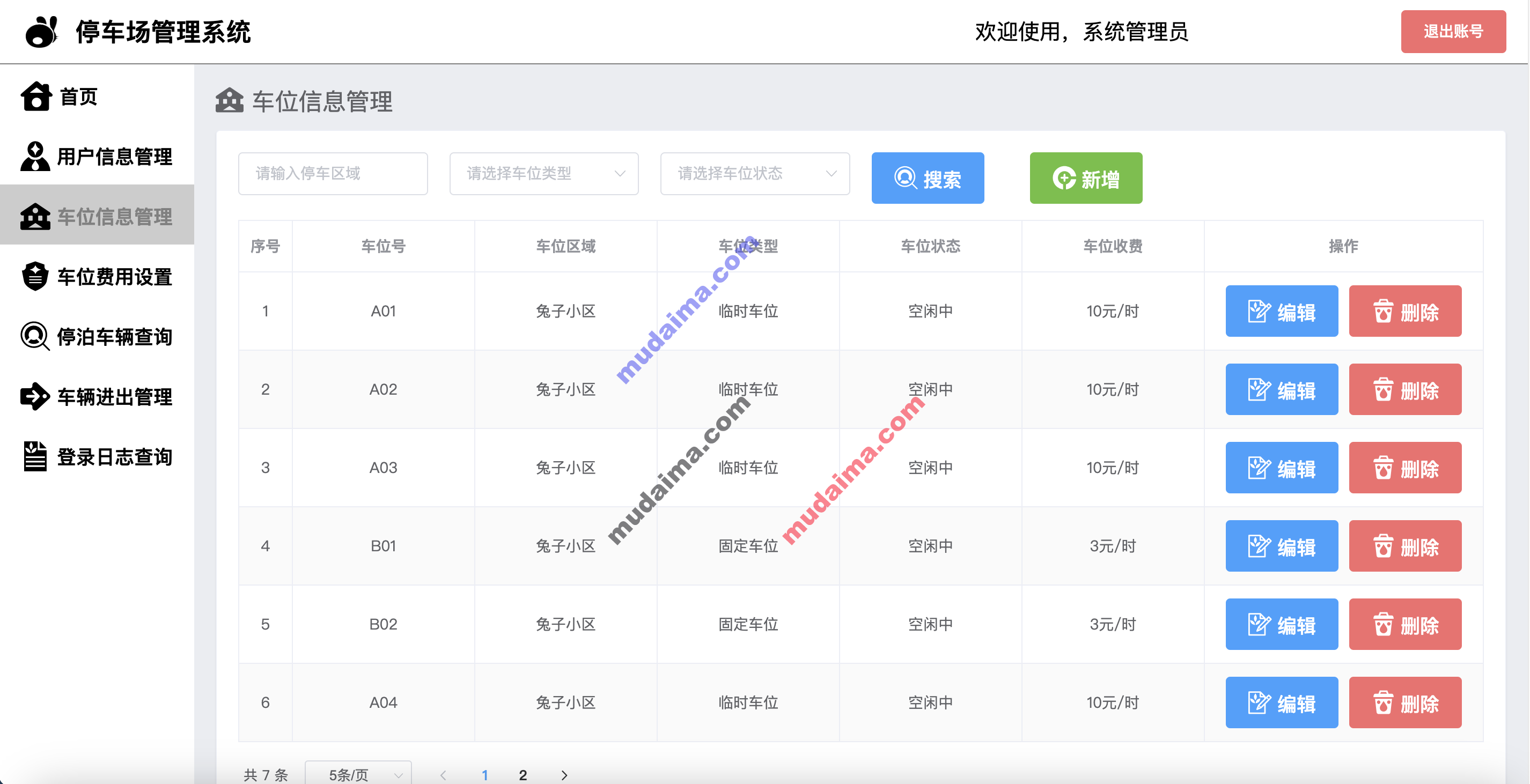
Task: Click the previous page arrow
Action: coord(443,774)
